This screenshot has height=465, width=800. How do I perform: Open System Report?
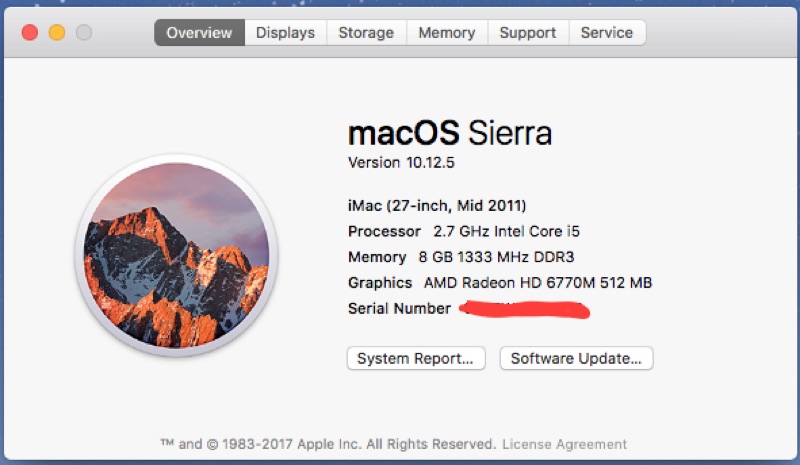click(416, 358)
